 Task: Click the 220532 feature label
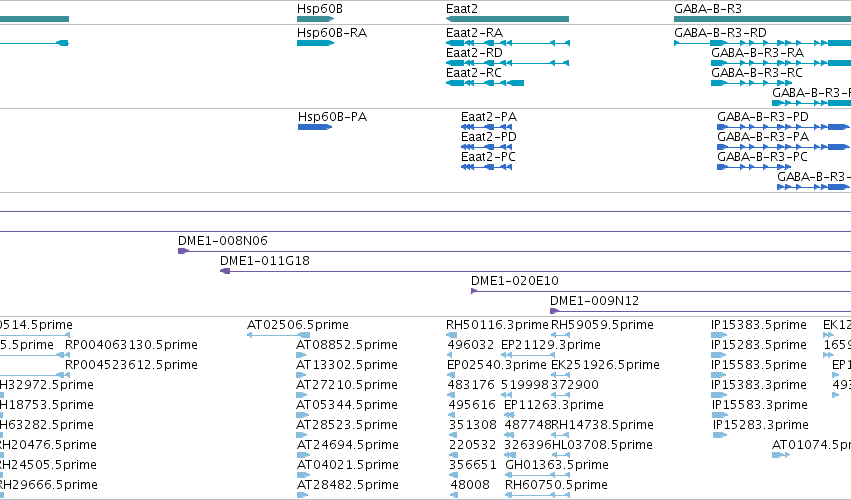(x=473, y=446)
